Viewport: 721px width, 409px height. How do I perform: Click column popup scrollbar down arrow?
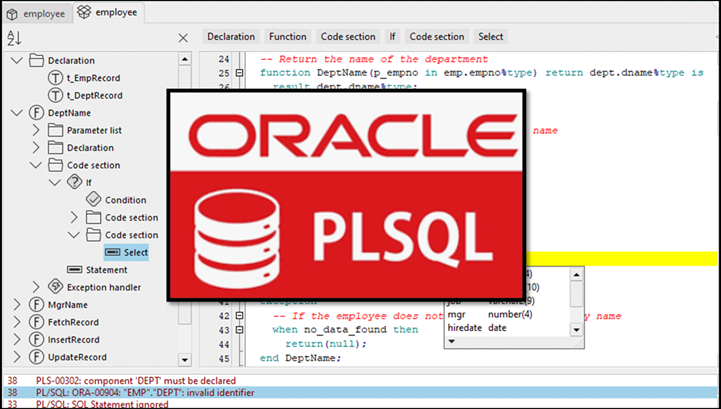(x=576, y=329)
